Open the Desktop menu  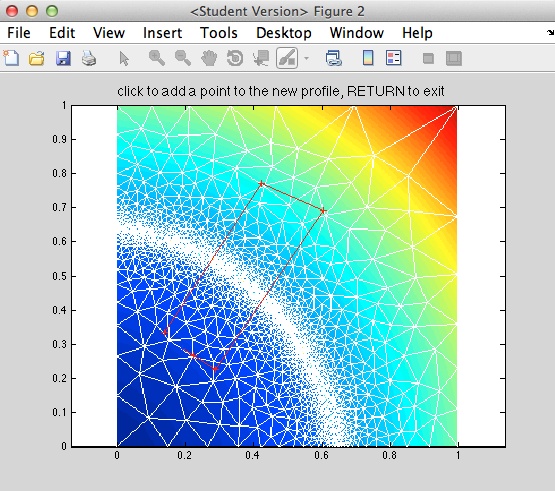click(x=284, y=33)
